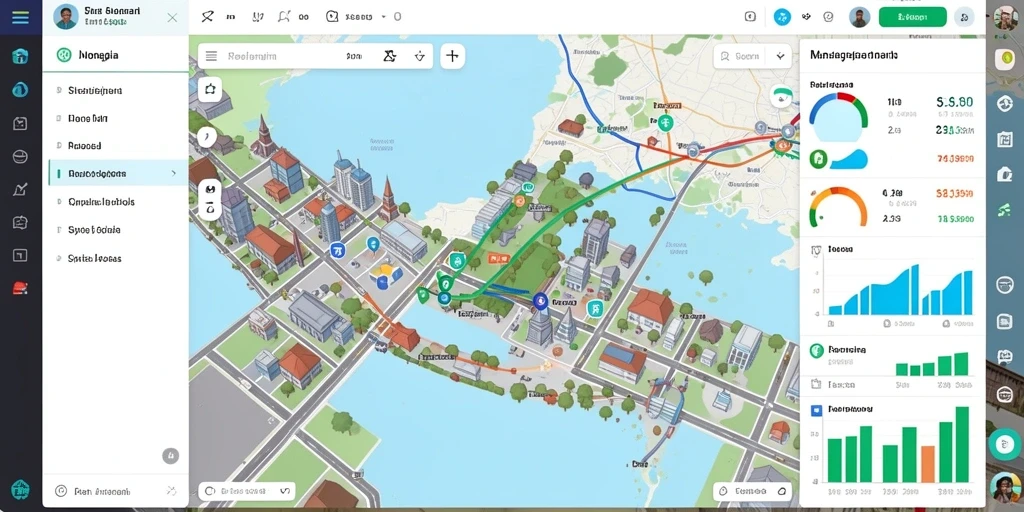Select the polygon shape tool on the map
The width and height of the screenshot is (1024, 512).
pyautogui.click(x=210, y=89)
